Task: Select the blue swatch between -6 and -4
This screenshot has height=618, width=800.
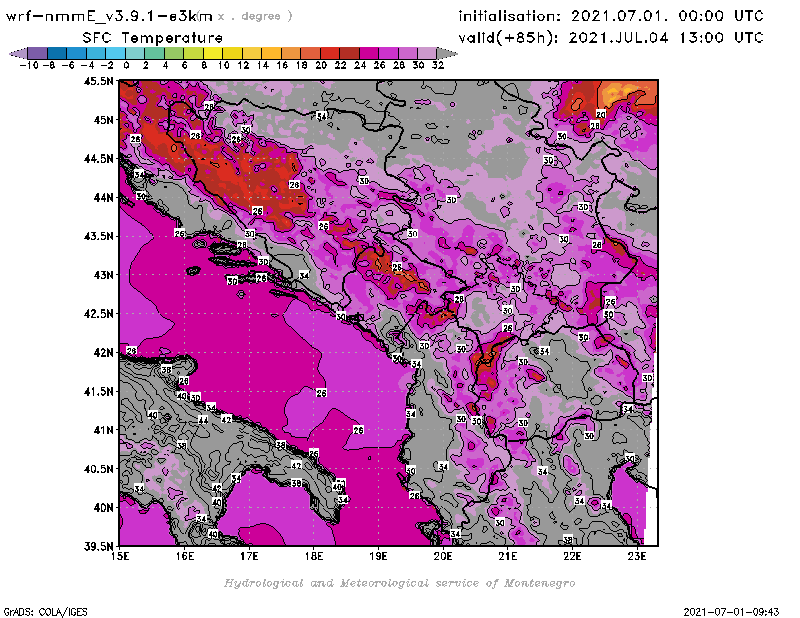Action: [77, 54]
